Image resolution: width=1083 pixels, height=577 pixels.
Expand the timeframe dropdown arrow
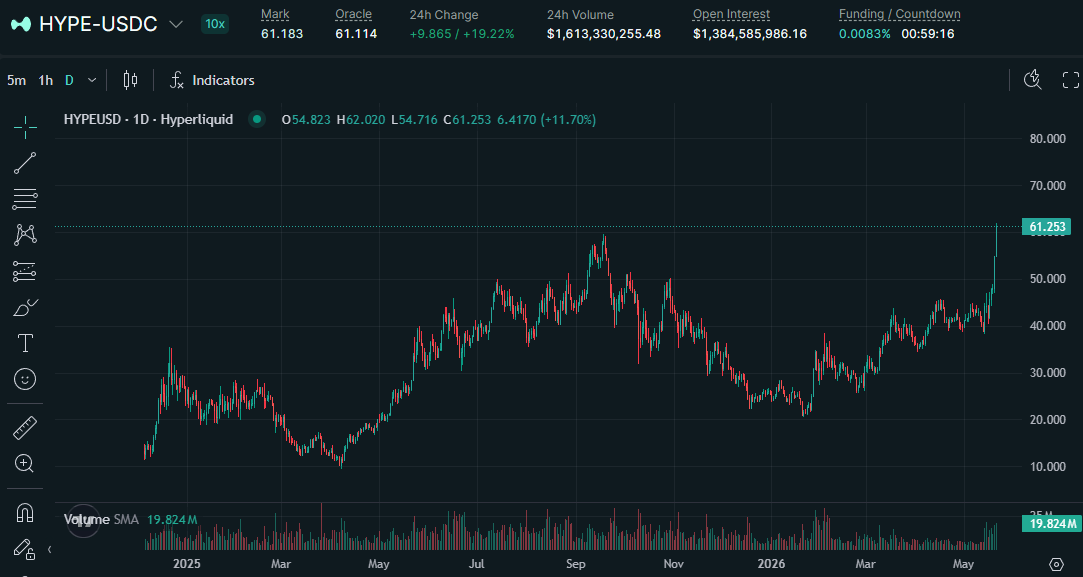[92, 80]
